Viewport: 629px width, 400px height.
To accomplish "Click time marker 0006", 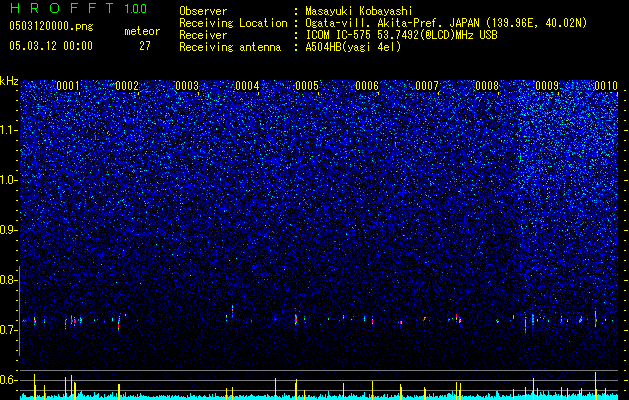I will point(367,86).
